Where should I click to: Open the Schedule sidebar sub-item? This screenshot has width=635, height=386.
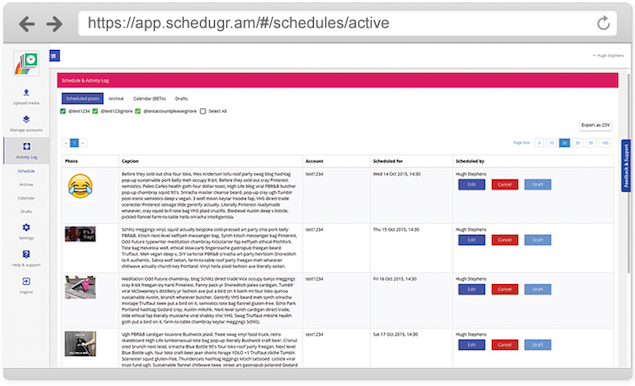(26, 171)
